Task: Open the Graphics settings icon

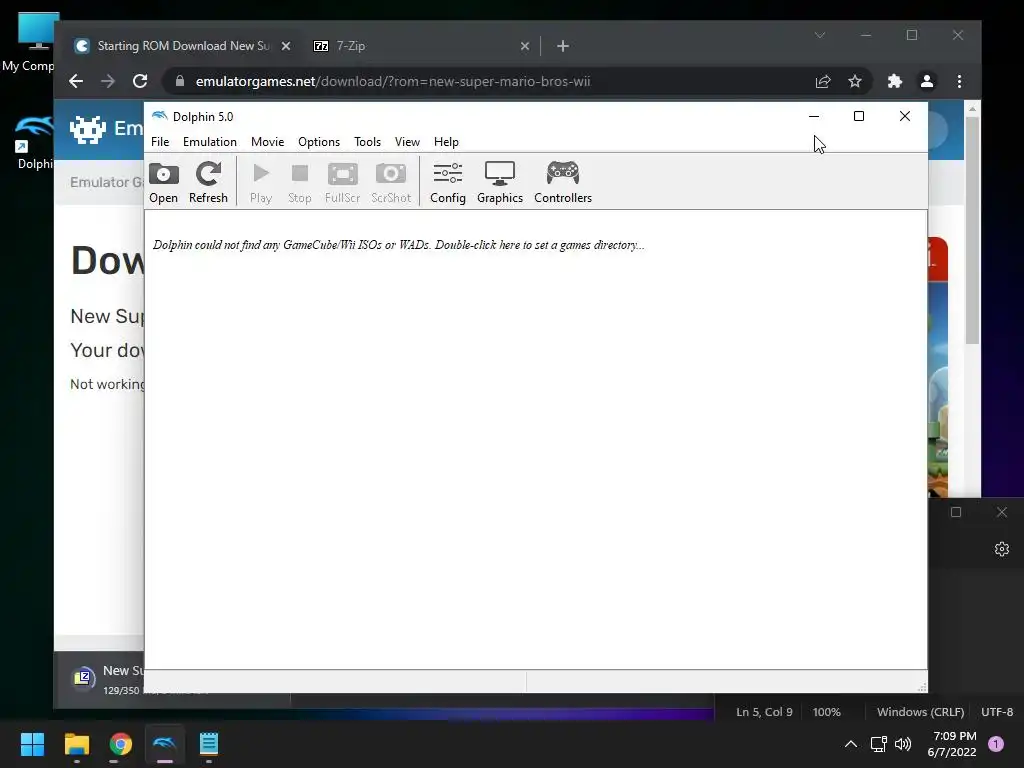Action: click(x=500, y=182)
